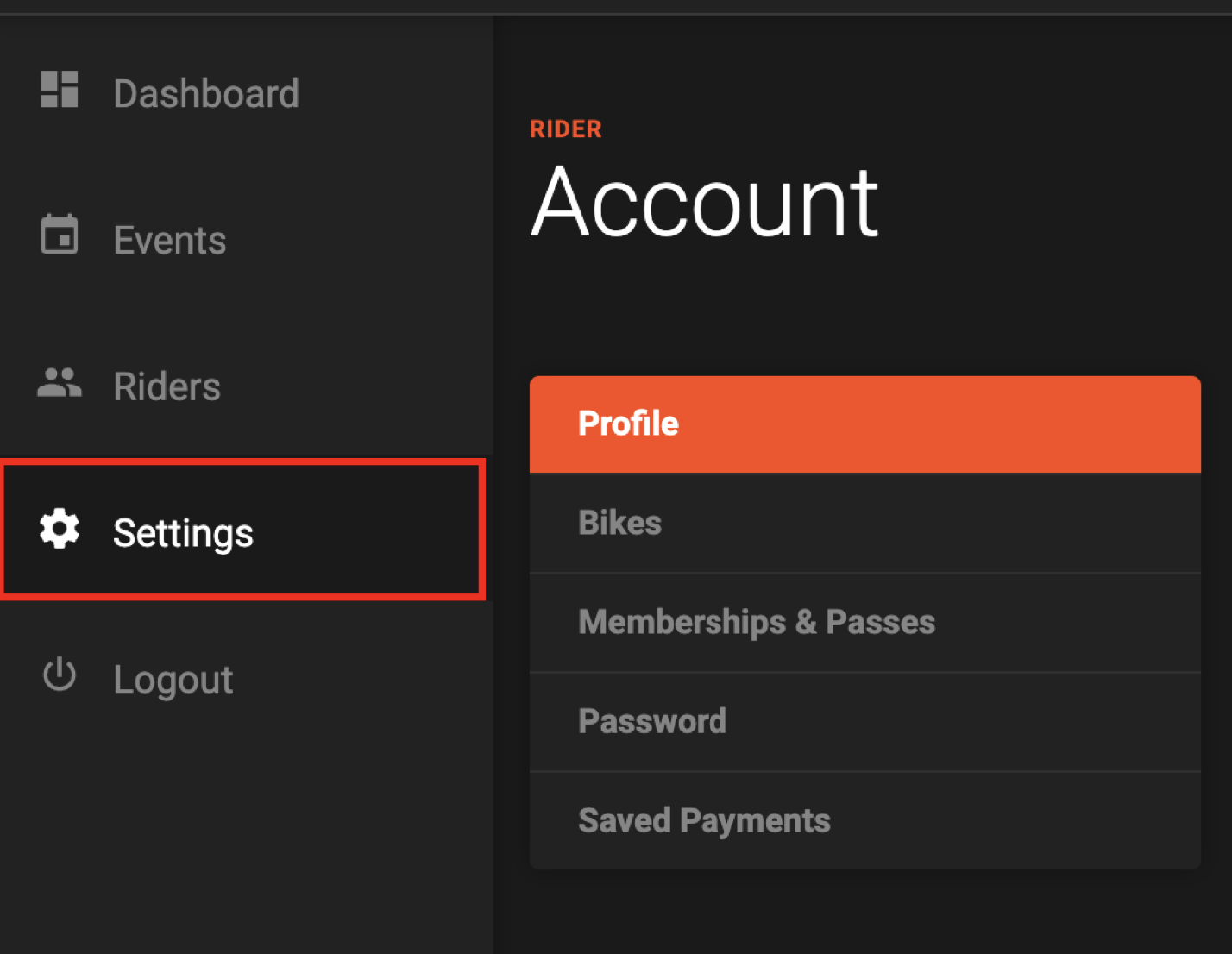Open the Saved Payments tab
The height and width of the screenshot is (954, 1232).
point(864,821)
